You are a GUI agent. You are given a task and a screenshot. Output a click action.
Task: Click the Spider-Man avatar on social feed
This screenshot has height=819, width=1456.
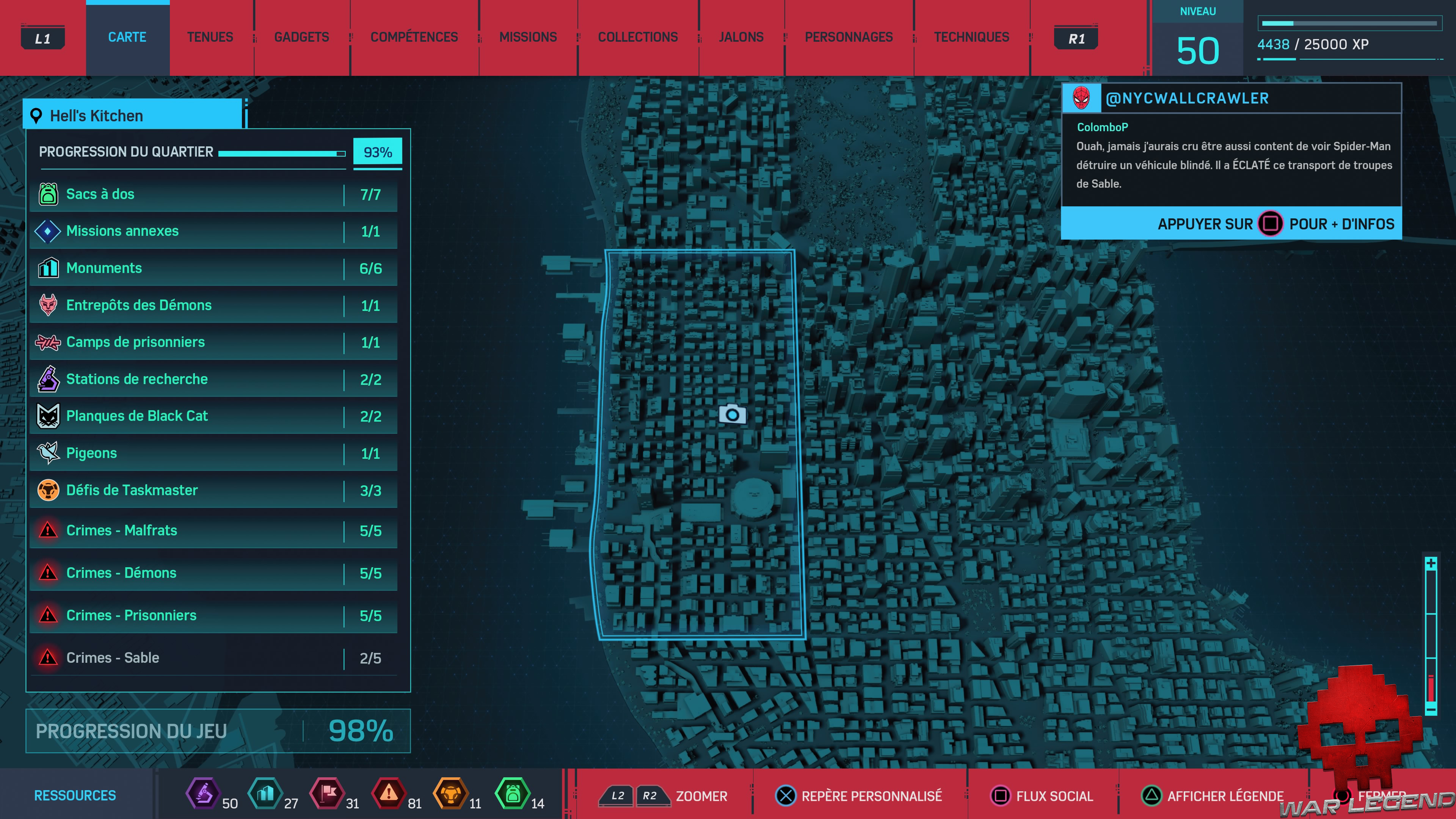1081,98
